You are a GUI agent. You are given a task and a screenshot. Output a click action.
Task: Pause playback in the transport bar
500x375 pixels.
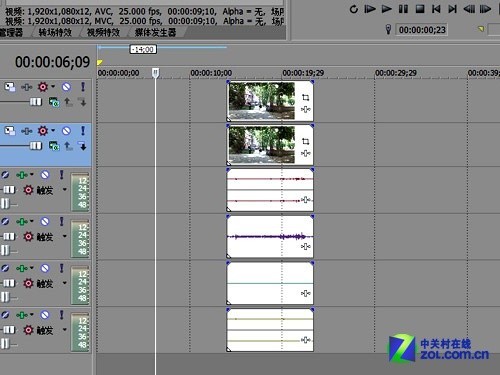tap(403, 9)
